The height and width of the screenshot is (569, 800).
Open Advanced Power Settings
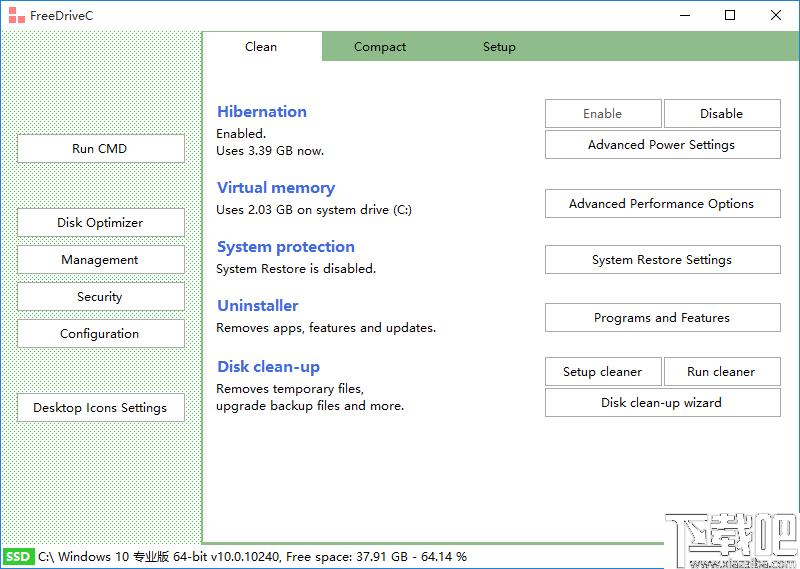[x=663, y=144]
